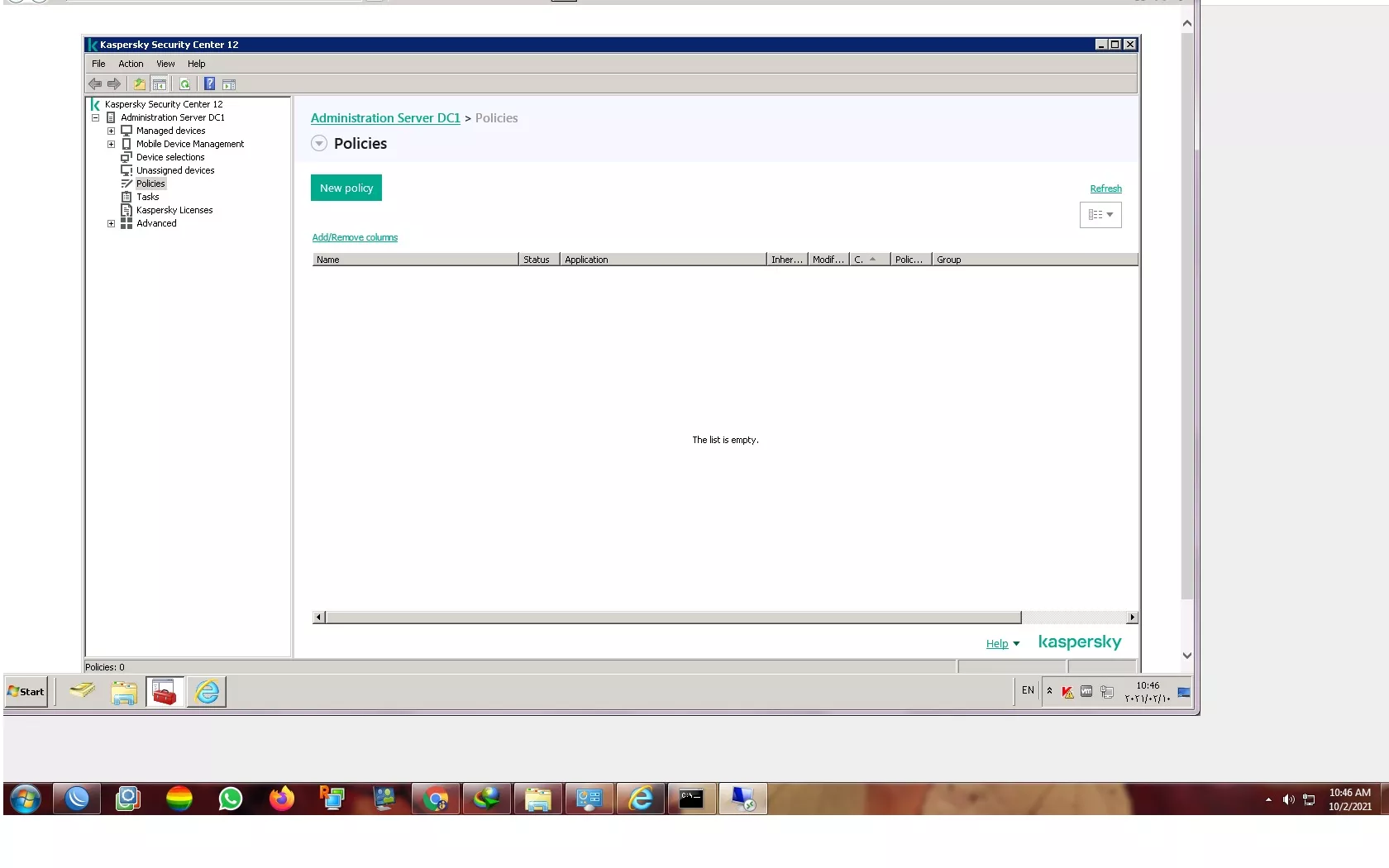Click the horizontal scrollbar left arrow
Viewport: 1389px width, 868px height.
click(318, 618)
